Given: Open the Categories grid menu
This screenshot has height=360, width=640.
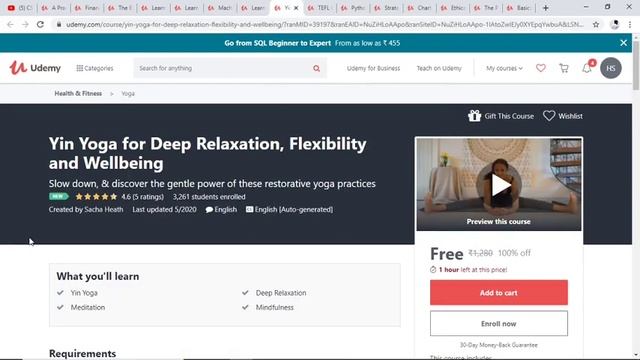Looking at the screenshot, I should [x=95, y=68].
